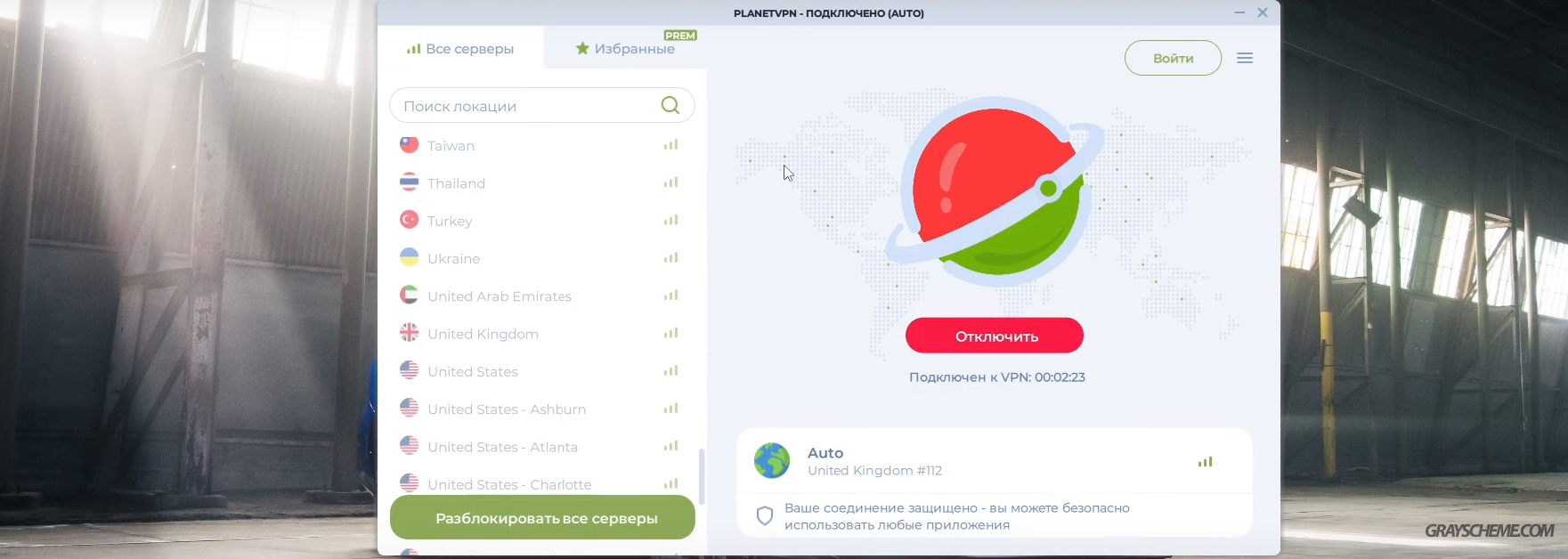
Task: Click the signal strength icon in Auto card
Action: point(1205,462)
